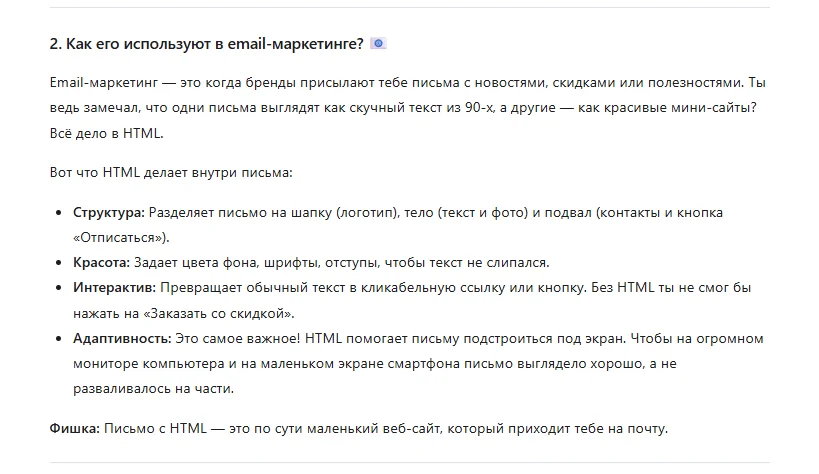
Task: Click the bold "Интерактив:" label
Action: point(113,287)
